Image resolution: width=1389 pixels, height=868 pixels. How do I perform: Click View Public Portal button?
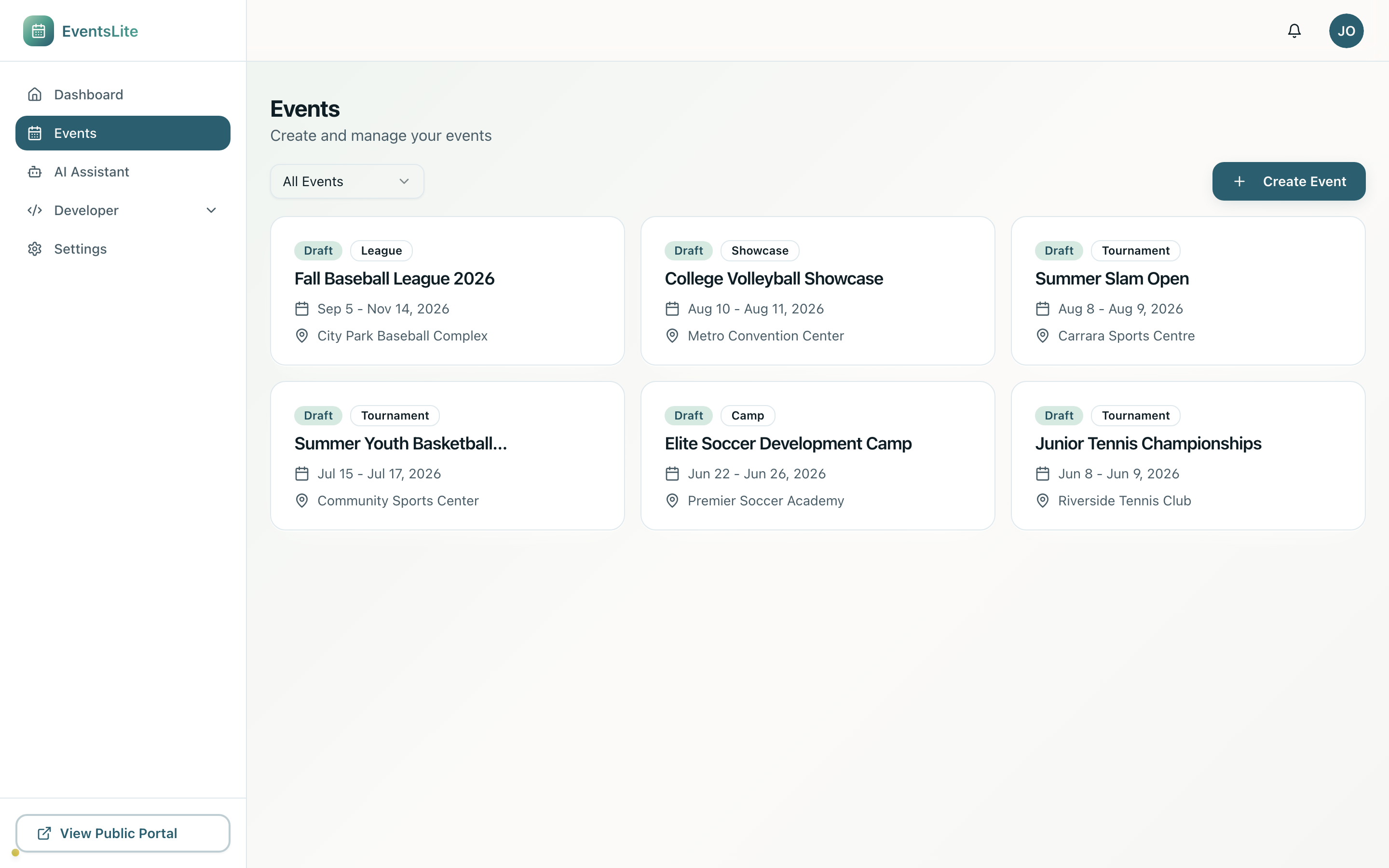(123, 833)
